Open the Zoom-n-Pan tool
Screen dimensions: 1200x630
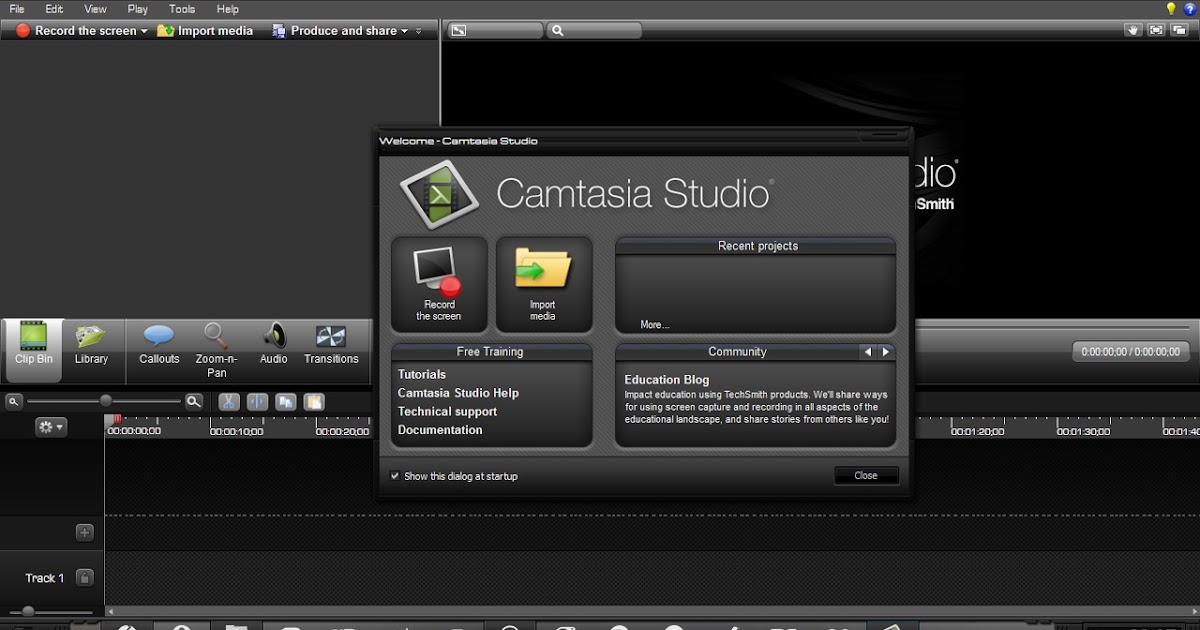(216, 351)
